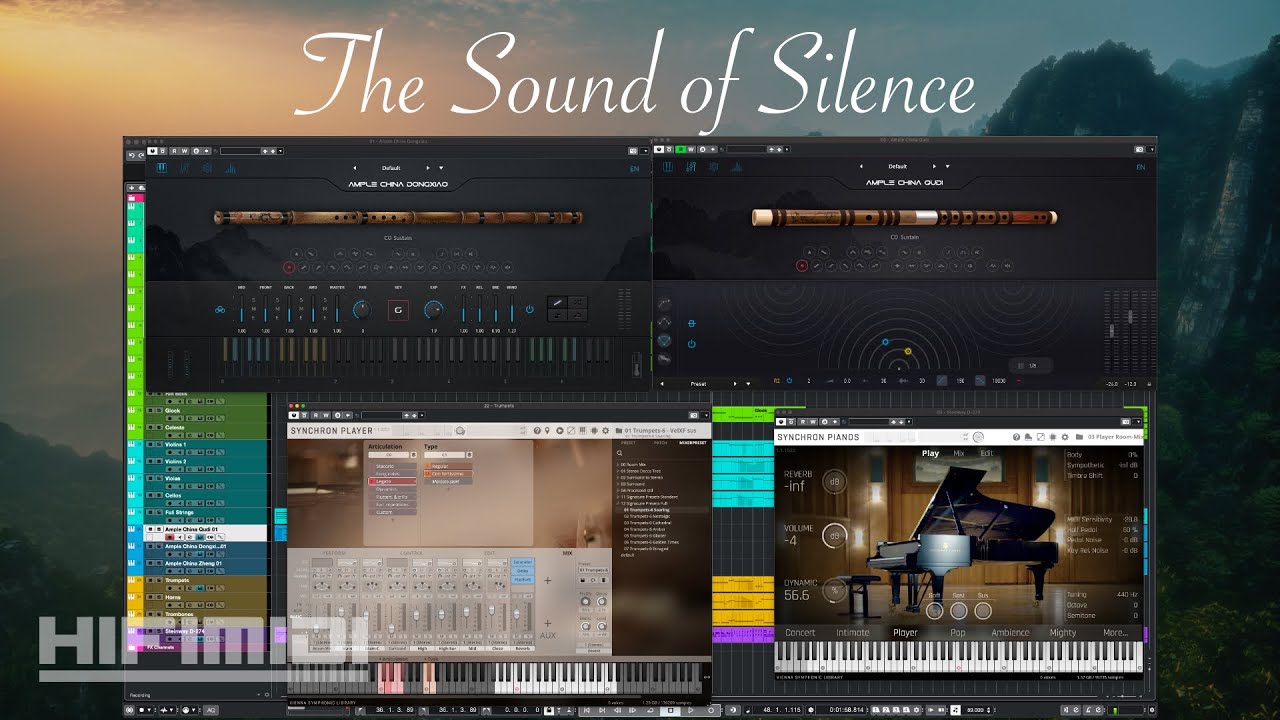Click the Volume dB knob in Synchron Pianos
The width and height of the screenshot is (1280, 720).
(833, 536)
